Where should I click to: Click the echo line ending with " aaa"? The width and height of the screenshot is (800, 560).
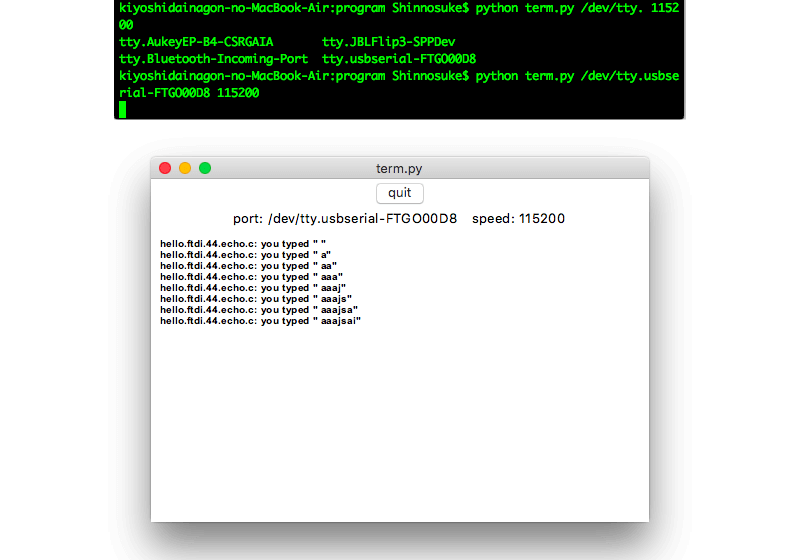(252, 277)
